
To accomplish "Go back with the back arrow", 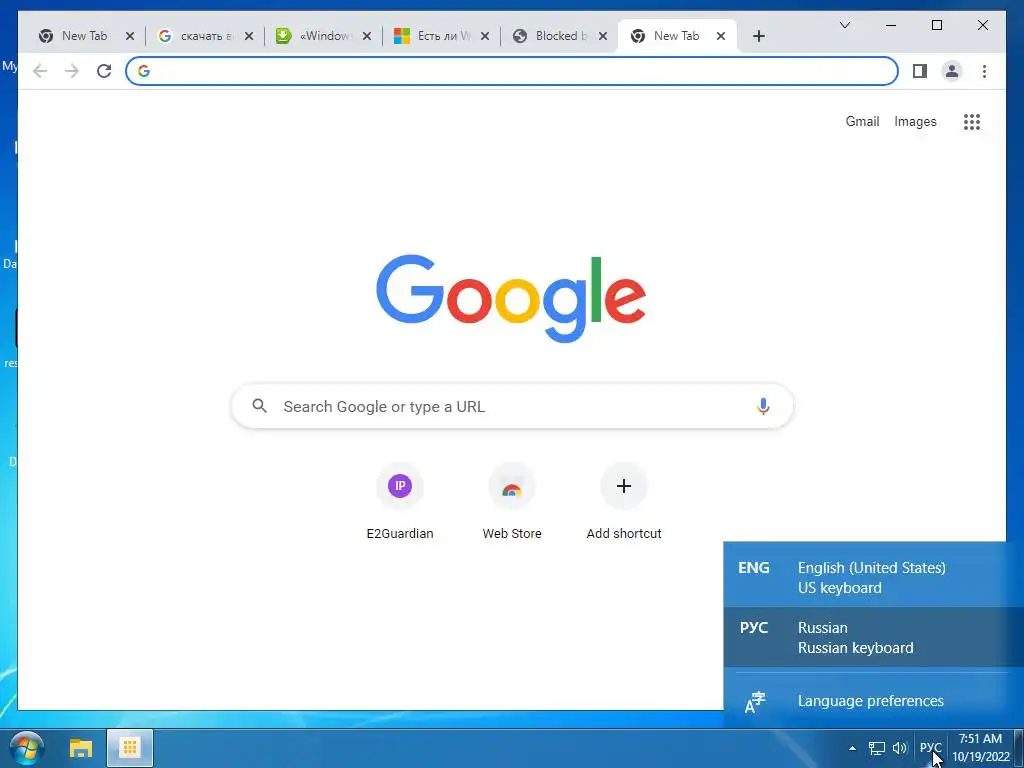I will 40,71.
